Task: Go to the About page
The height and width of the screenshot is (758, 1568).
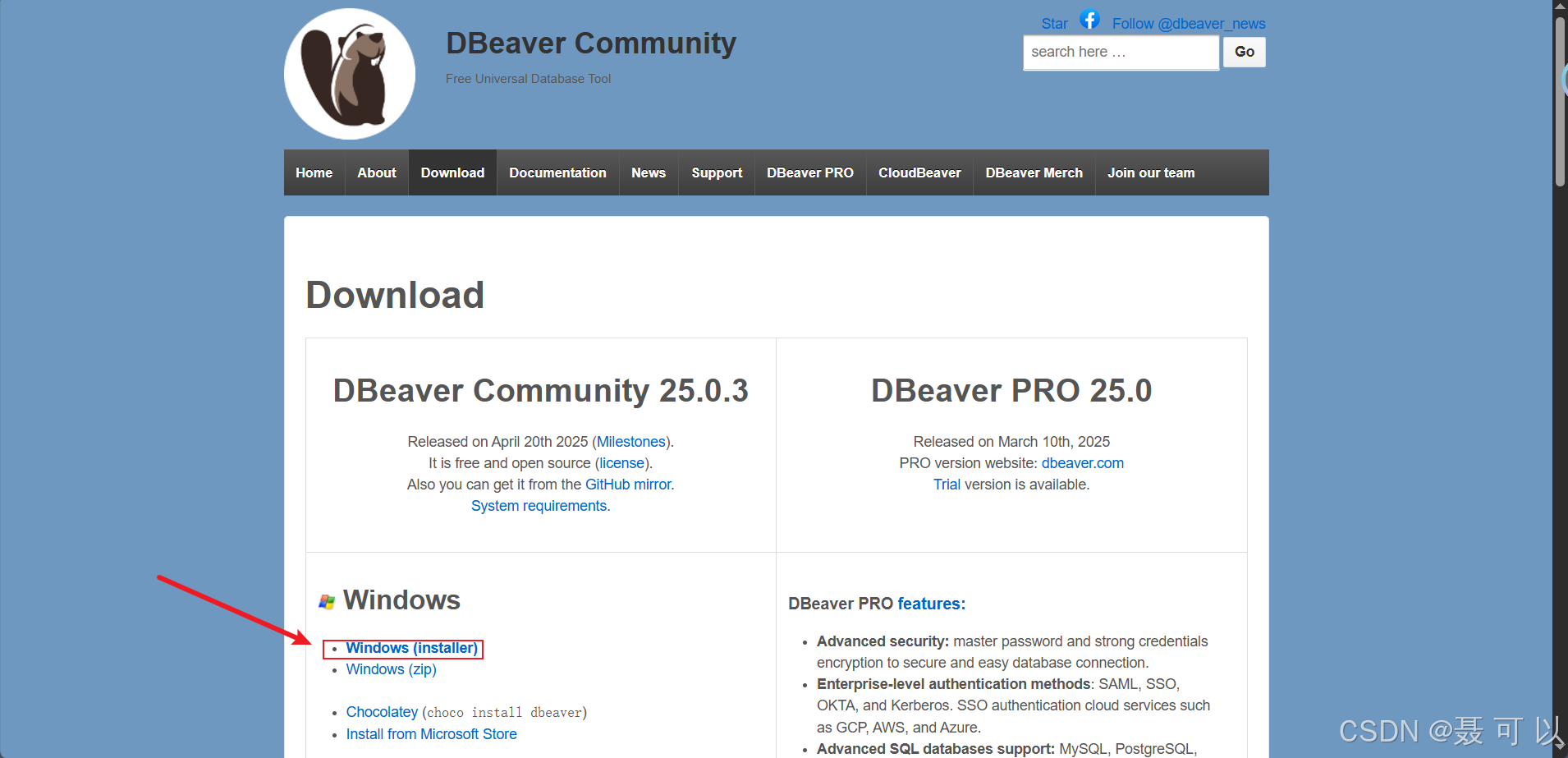Action: (377, 172)
